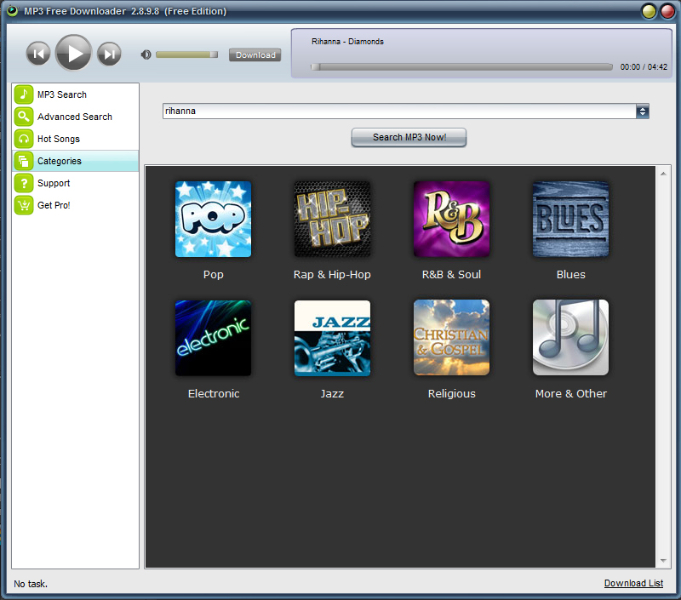The image size is (681, 600).
Task: Go to MP3 Search in sidebar
Action: click(62, 95)
